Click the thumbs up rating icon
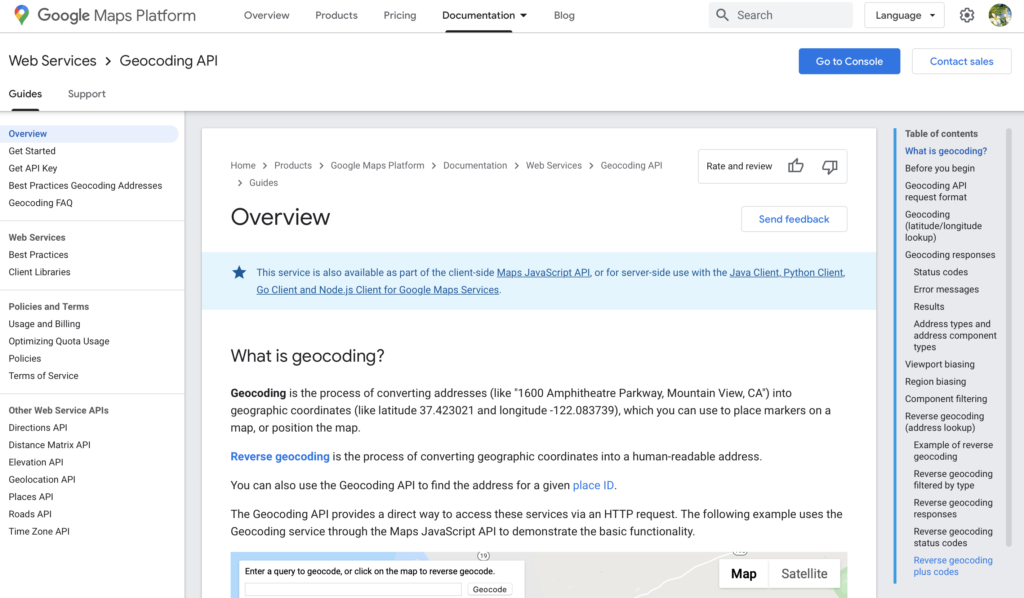The image size is (1024, 598). point(795,166)
